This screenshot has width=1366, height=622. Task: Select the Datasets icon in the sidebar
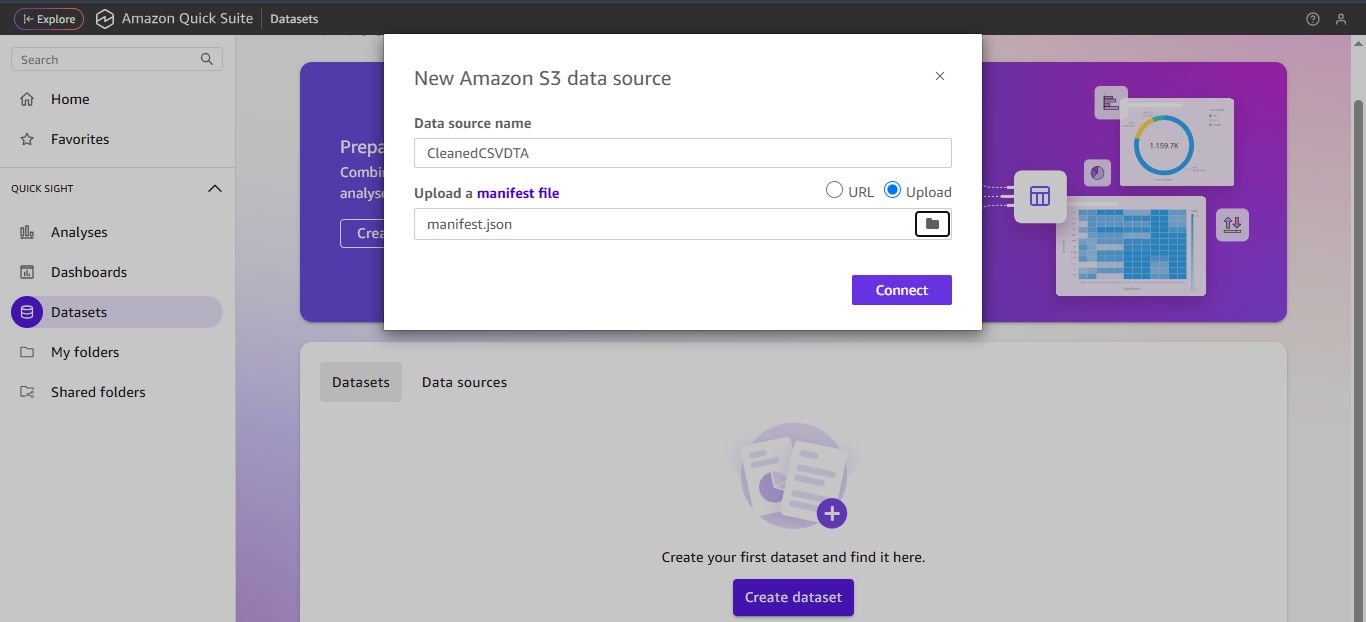coord(26,311)
